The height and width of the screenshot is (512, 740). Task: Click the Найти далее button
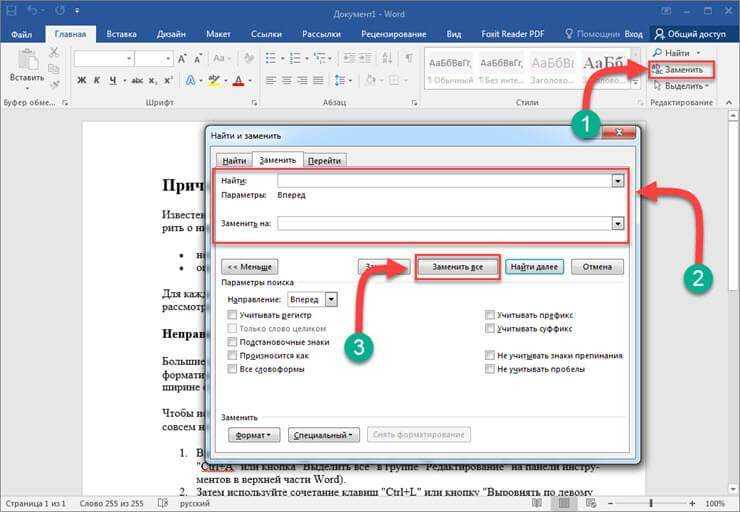pos(534,267)
